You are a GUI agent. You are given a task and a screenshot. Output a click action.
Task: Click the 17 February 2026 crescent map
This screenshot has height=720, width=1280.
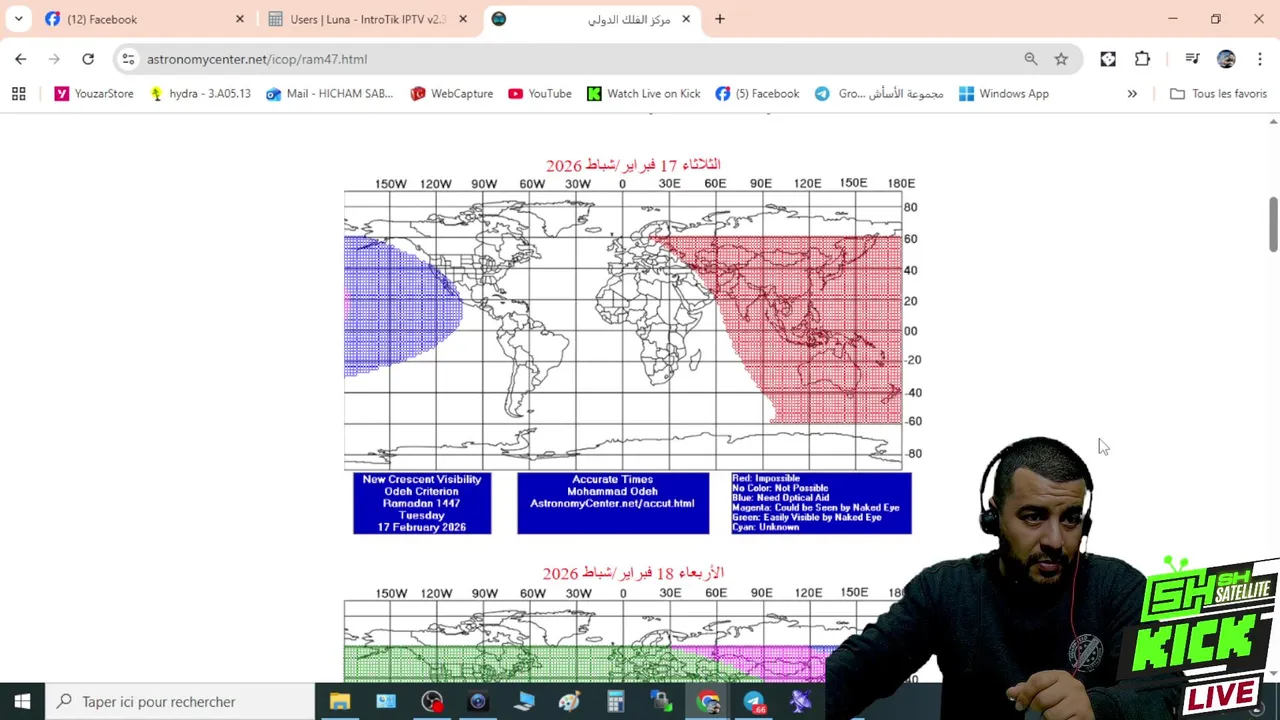(x=623, y=330)
